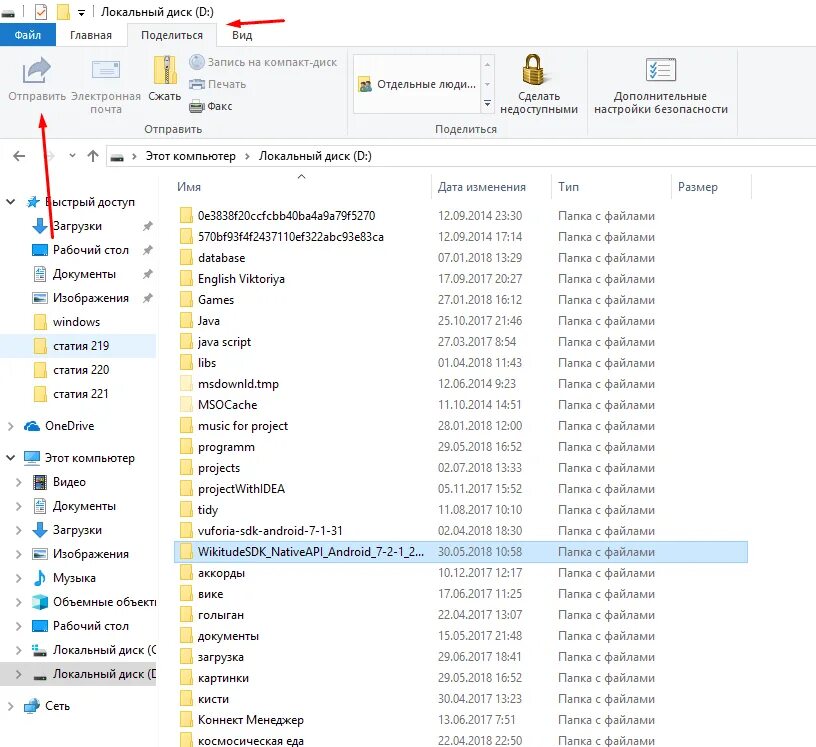
Task: Open the Файл menu tab
Action: click(28, 35)
